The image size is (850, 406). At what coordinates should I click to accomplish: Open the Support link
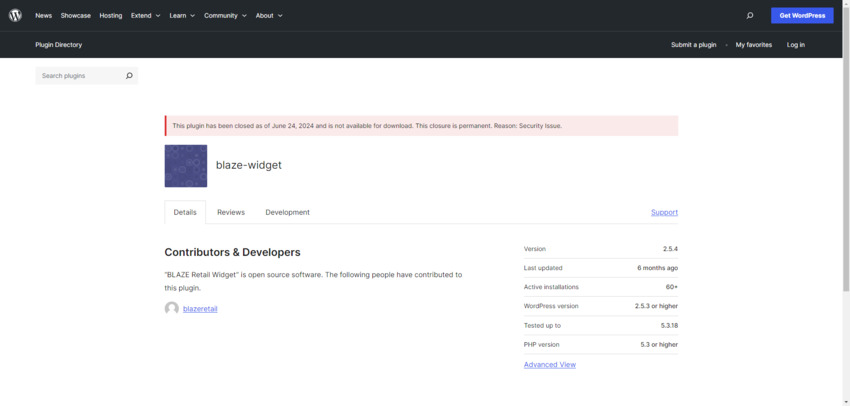point(664,212)
